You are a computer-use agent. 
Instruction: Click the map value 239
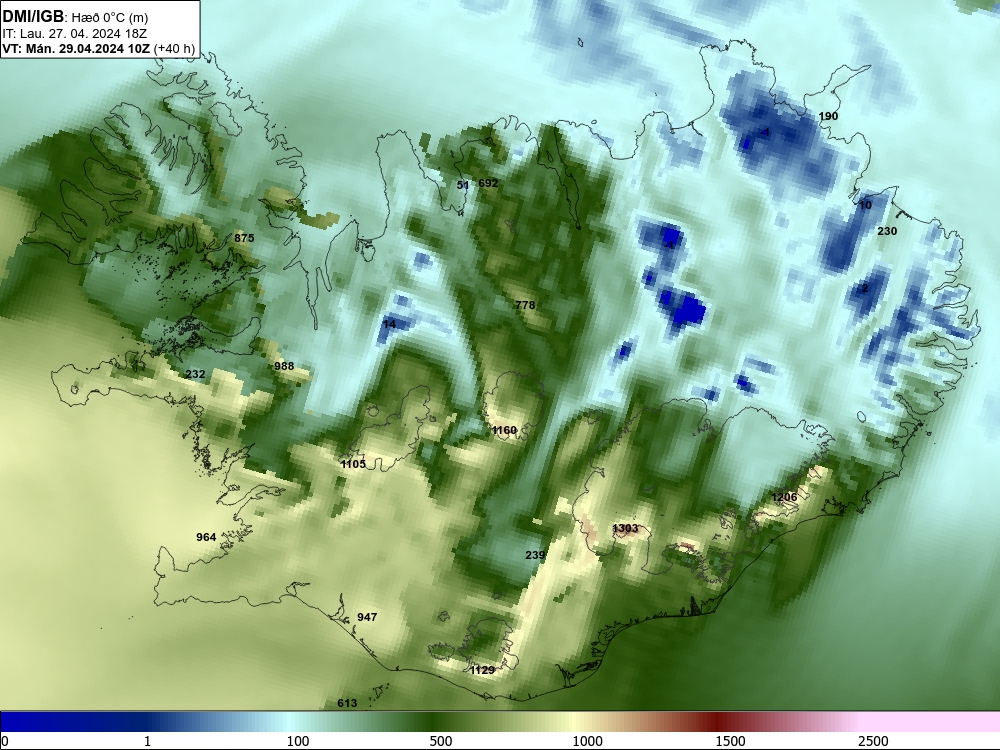pyautogui.click(x=534, y=555)
